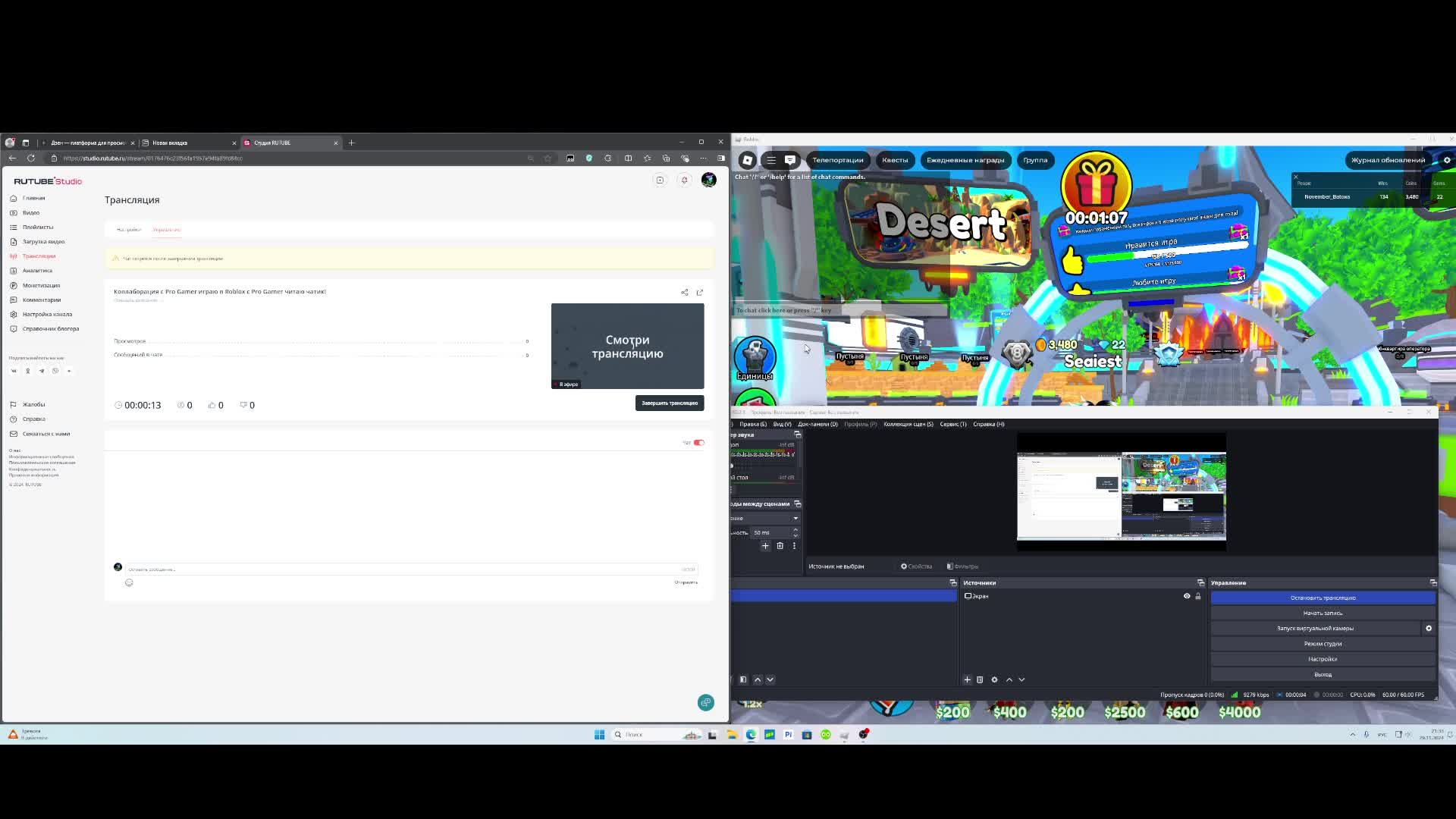1456x819 pixels.
Task: Switch to the Новая вкладка browser tab
Action: click(190, 143)
